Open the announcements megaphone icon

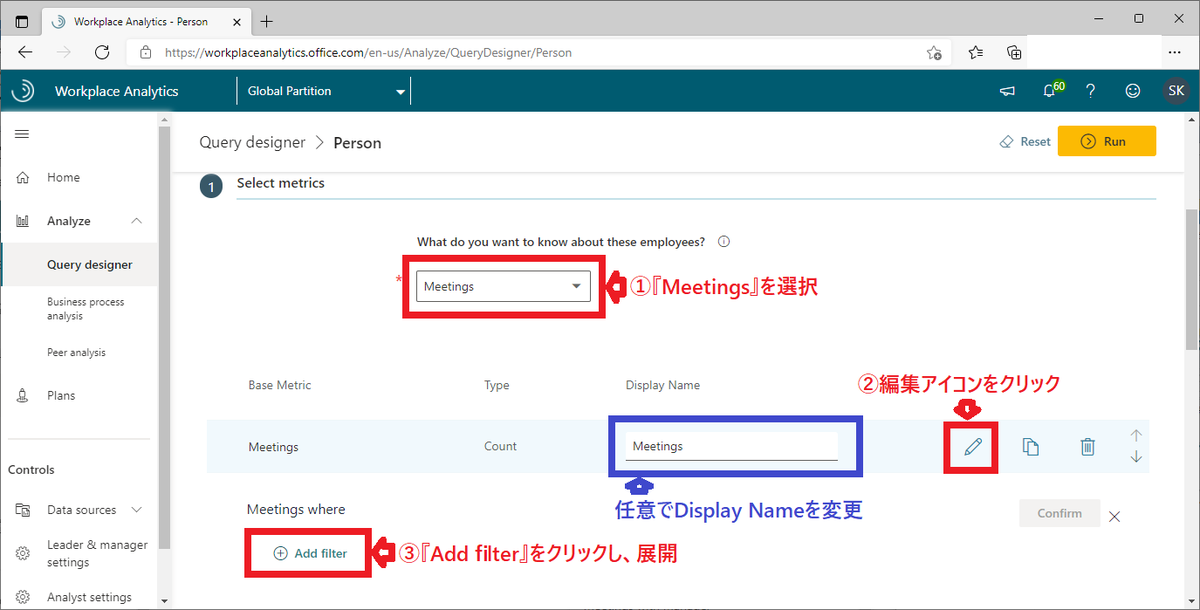click(1007, 91)
